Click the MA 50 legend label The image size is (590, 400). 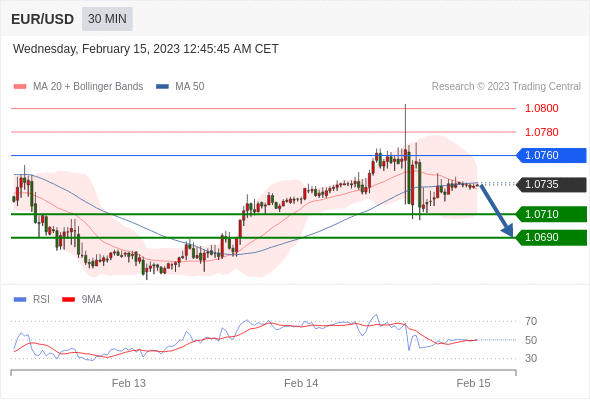[190, 87]
